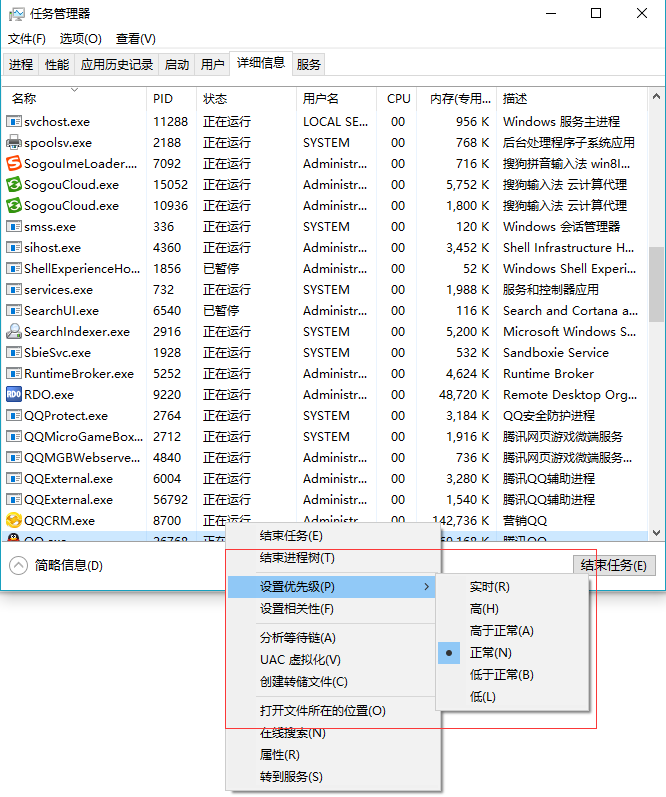
Task: Sort by the 名称 column header
Action: click(74, 99)
